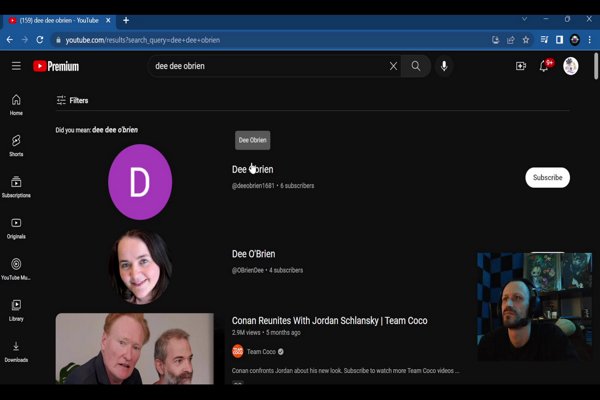The image size is (600, 400).
Task: Open the account avatar menu
Action: (571, 66)
